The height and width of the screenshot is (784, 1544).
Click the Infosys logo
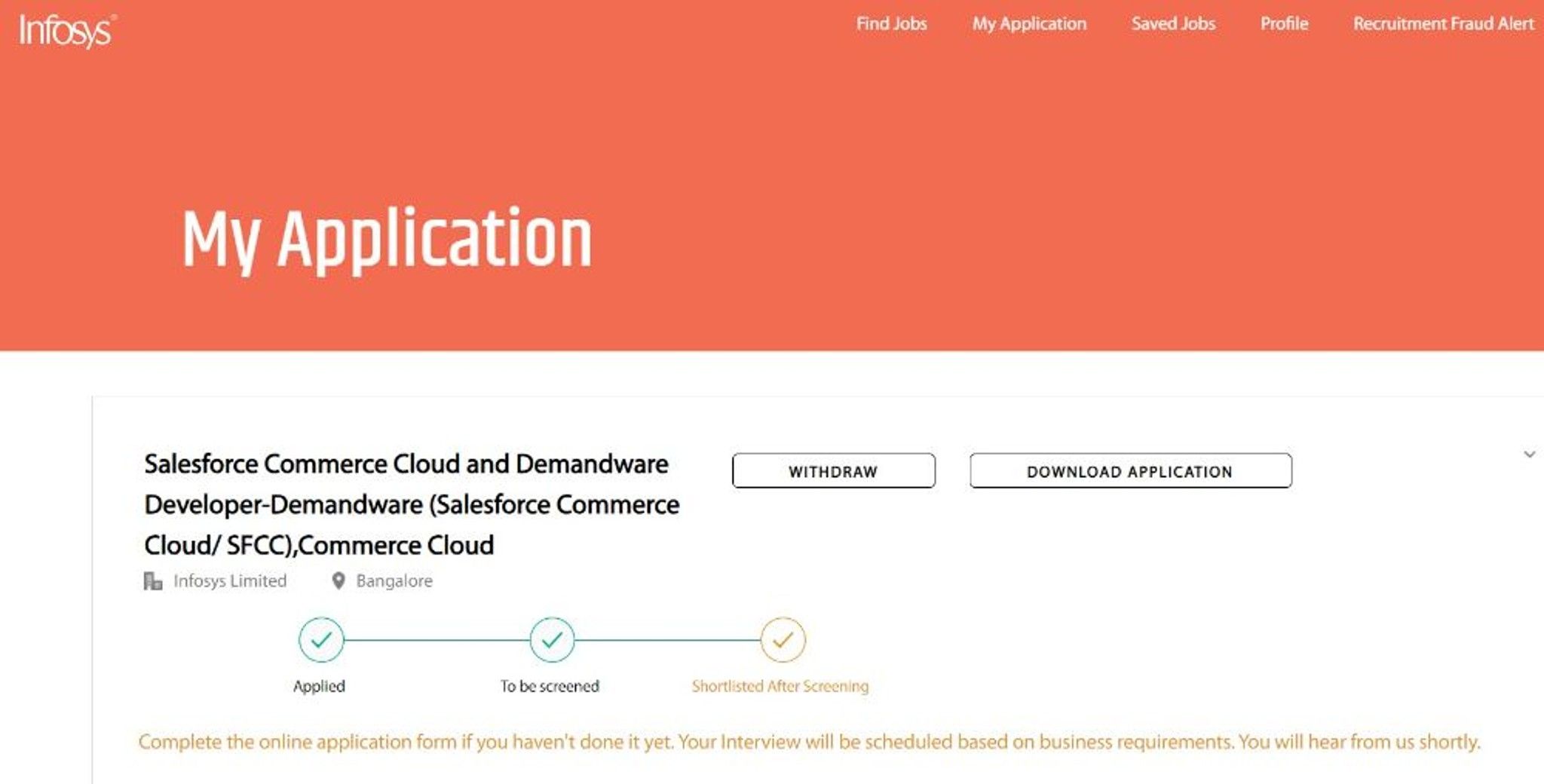67,31
